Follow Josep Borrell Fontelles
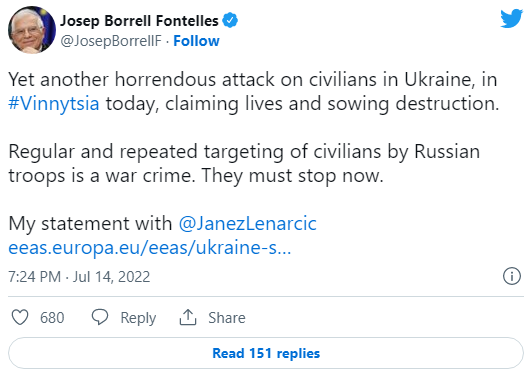 coord(196,41)
